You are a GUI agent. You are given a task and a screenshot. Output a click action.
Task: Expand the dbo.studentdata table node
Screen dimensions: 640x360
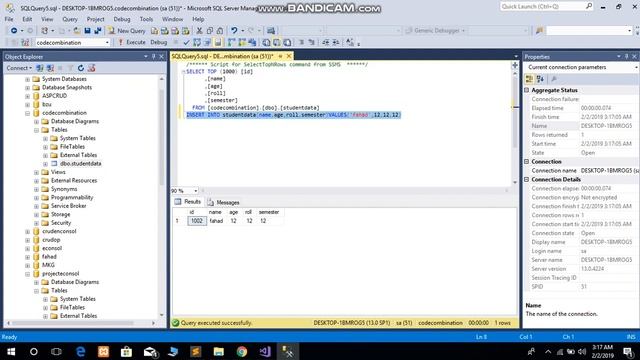tap(45, 164)
